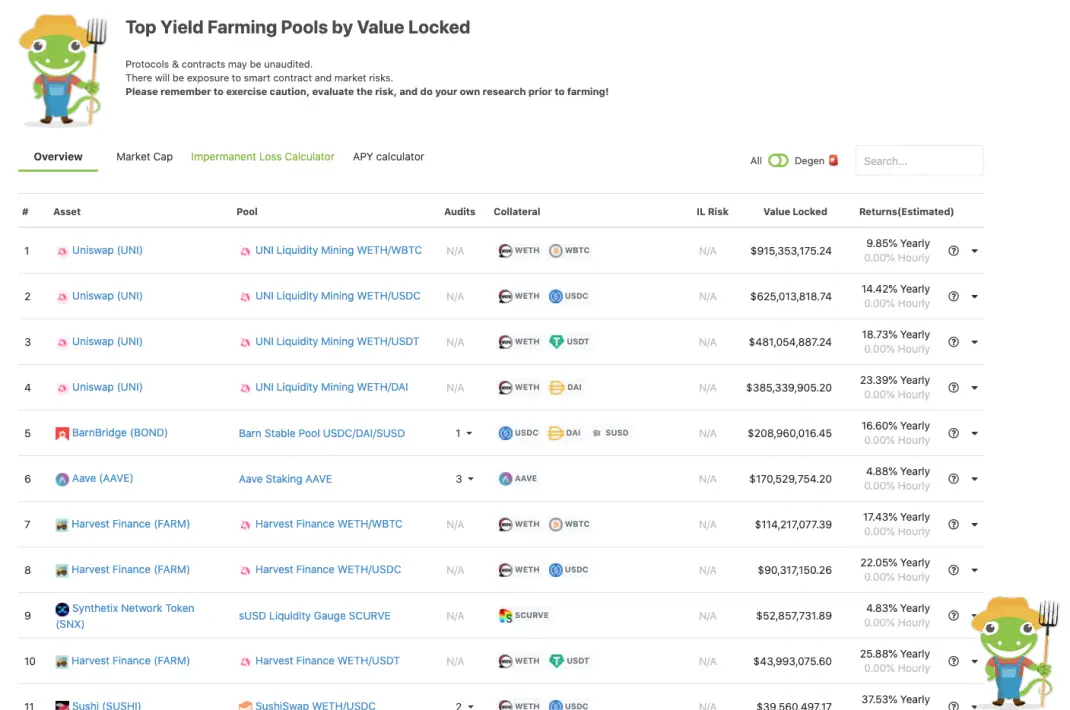
Task: Expand Harvest Finance WETH/WBTC row arrow
Action: point(974,525)
